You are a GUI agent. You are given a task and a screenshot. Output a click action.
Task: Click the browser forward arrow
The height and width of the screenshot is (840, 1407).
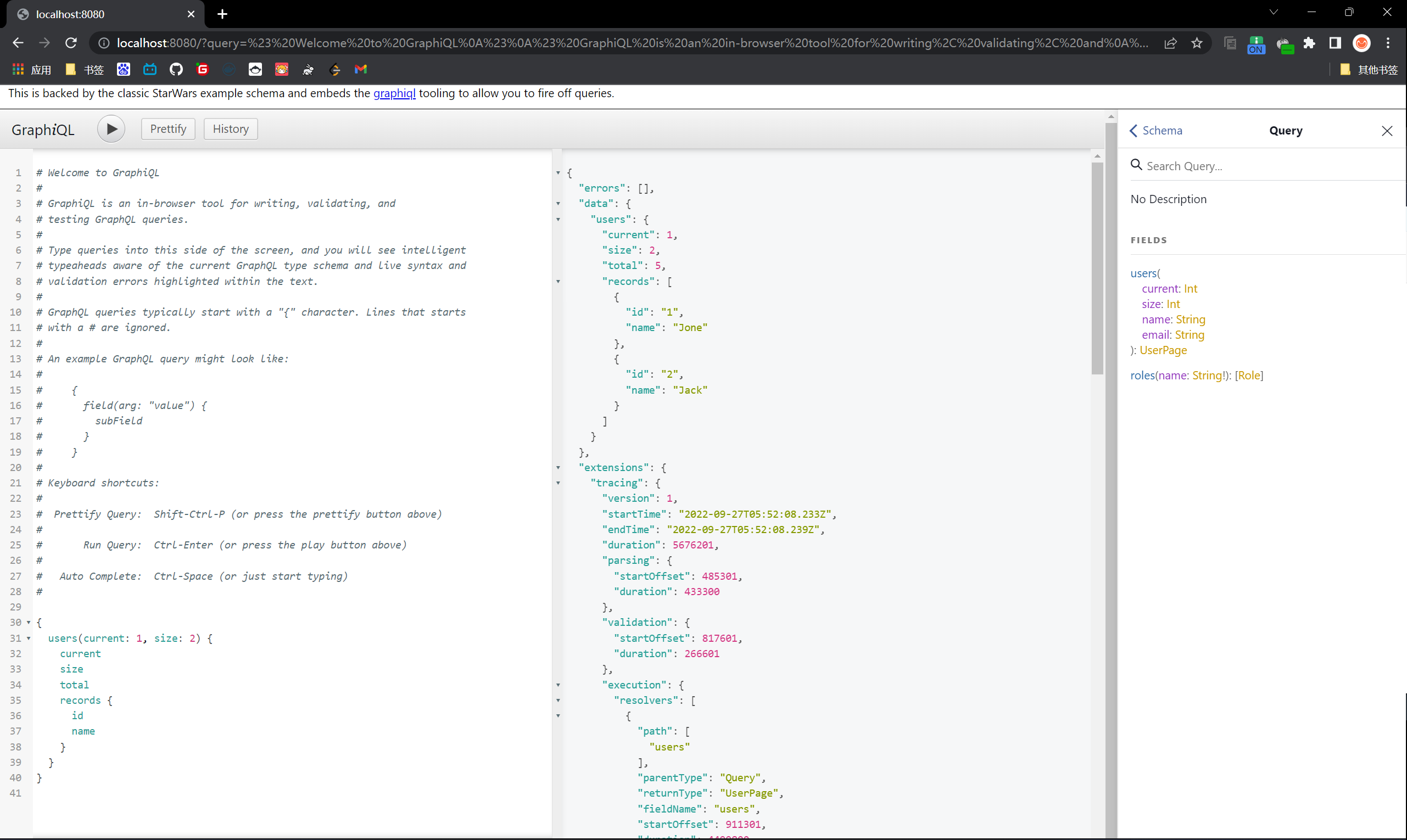[x=44, y=43]
